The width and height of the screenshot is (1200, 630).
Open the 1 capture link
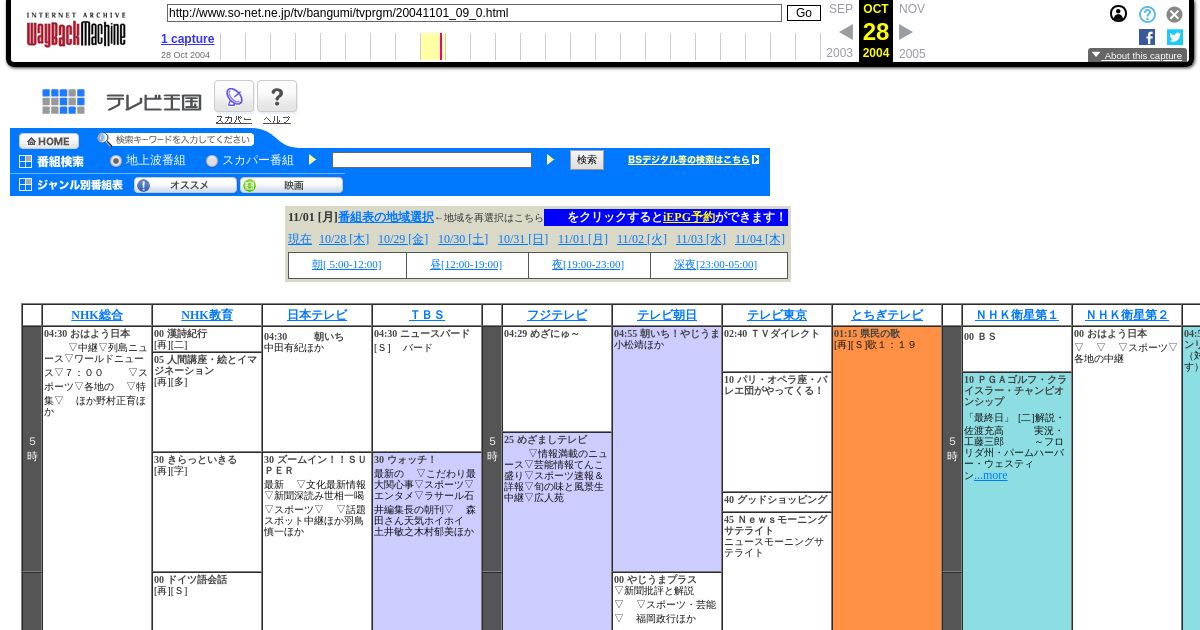187,39
